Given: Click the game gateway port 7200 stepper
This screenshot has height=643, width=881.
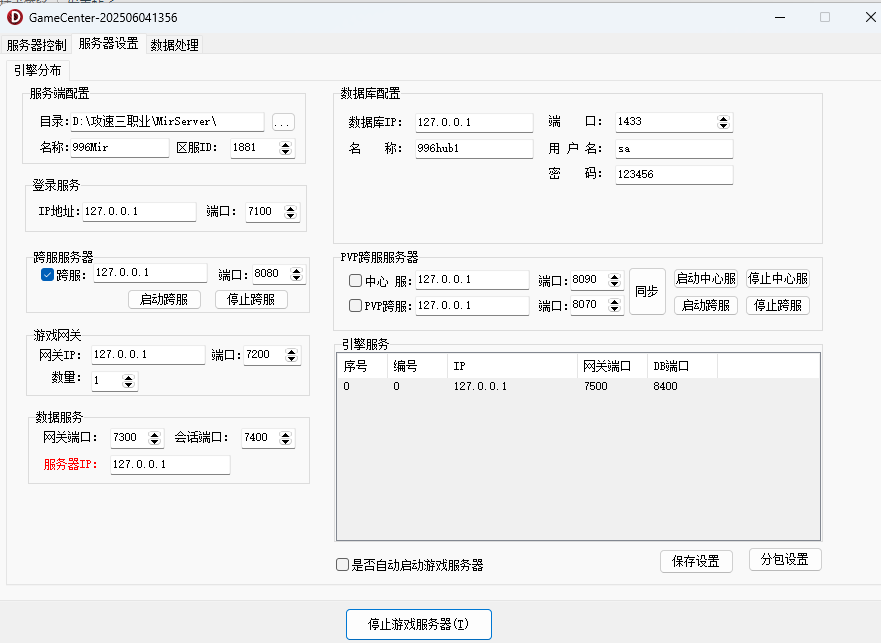Looking at the screenshot, I should click(291, 355).
